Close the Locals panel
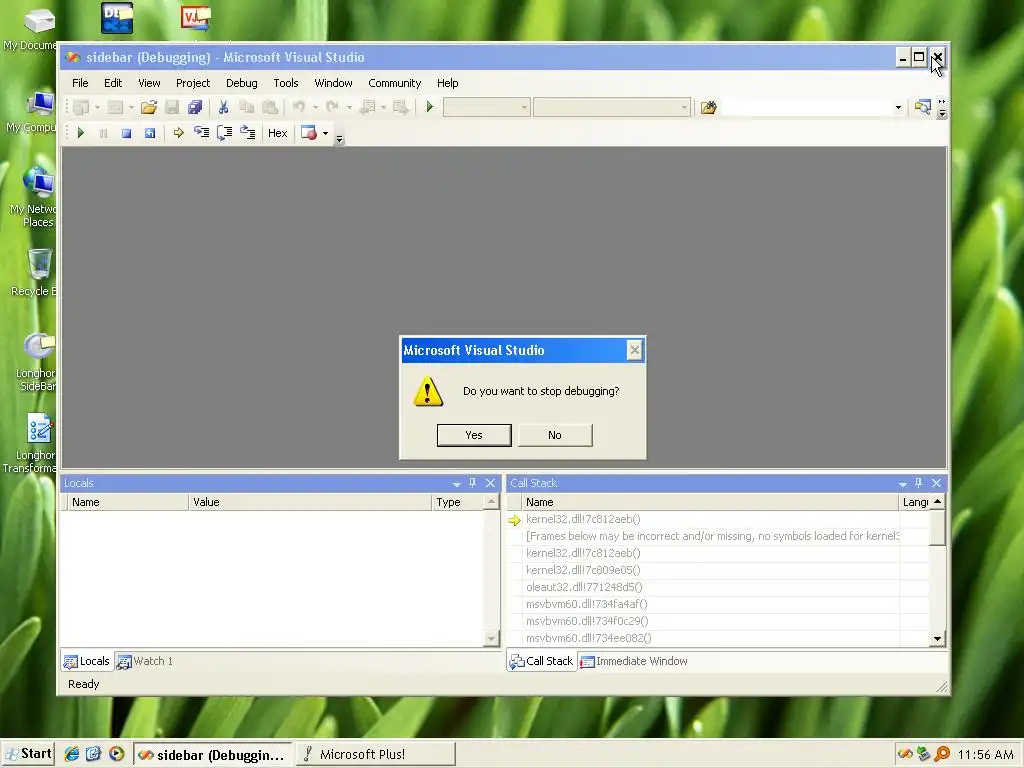This screenshot has width=1024, height=768. click(x=490, y=483)
